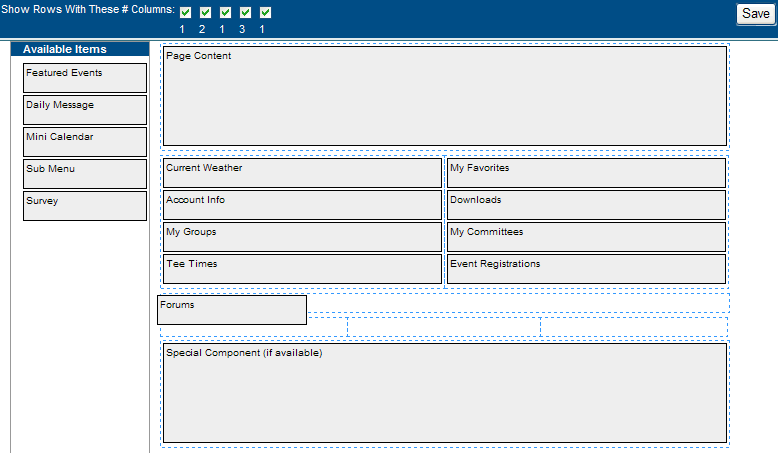
Task: Select the My Groups block
Action: [x=302, y=237]
